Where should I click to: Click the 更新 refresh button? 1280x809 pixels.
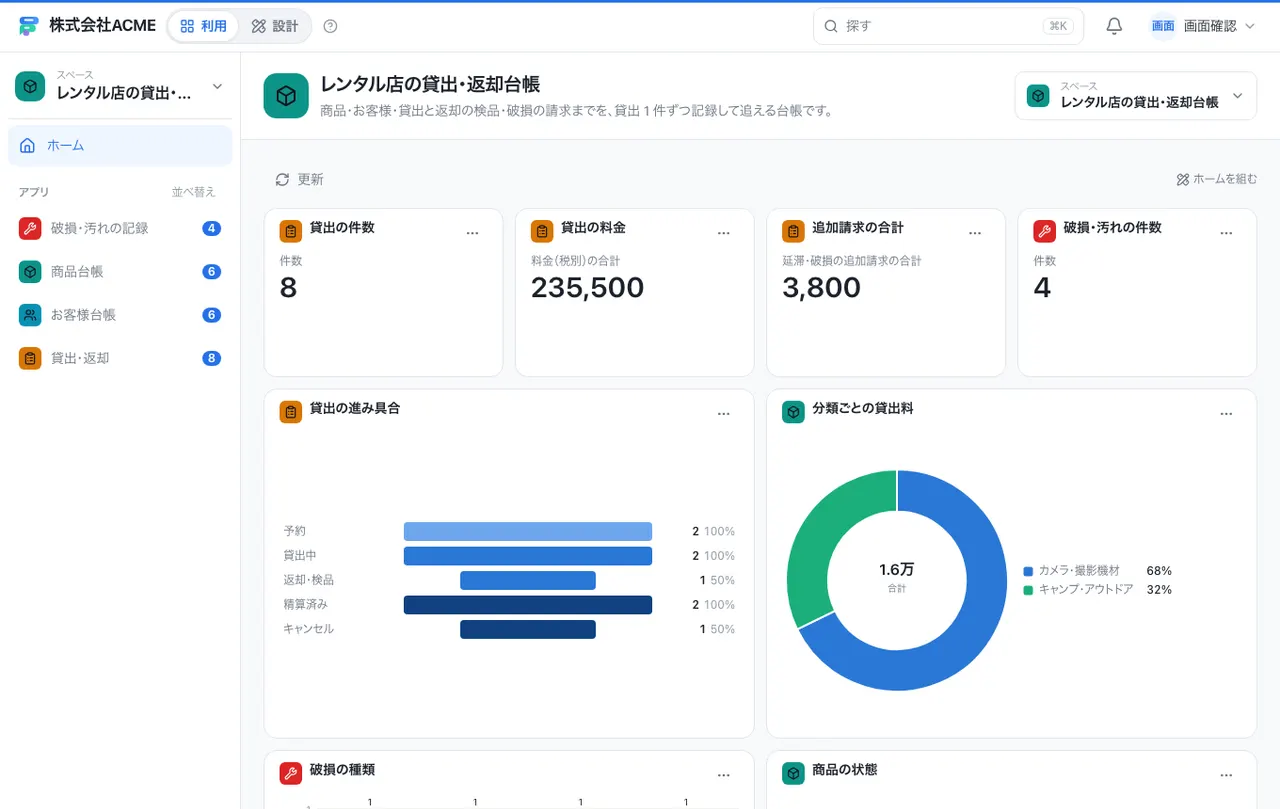pyautogui.click(x=299, y=179)
